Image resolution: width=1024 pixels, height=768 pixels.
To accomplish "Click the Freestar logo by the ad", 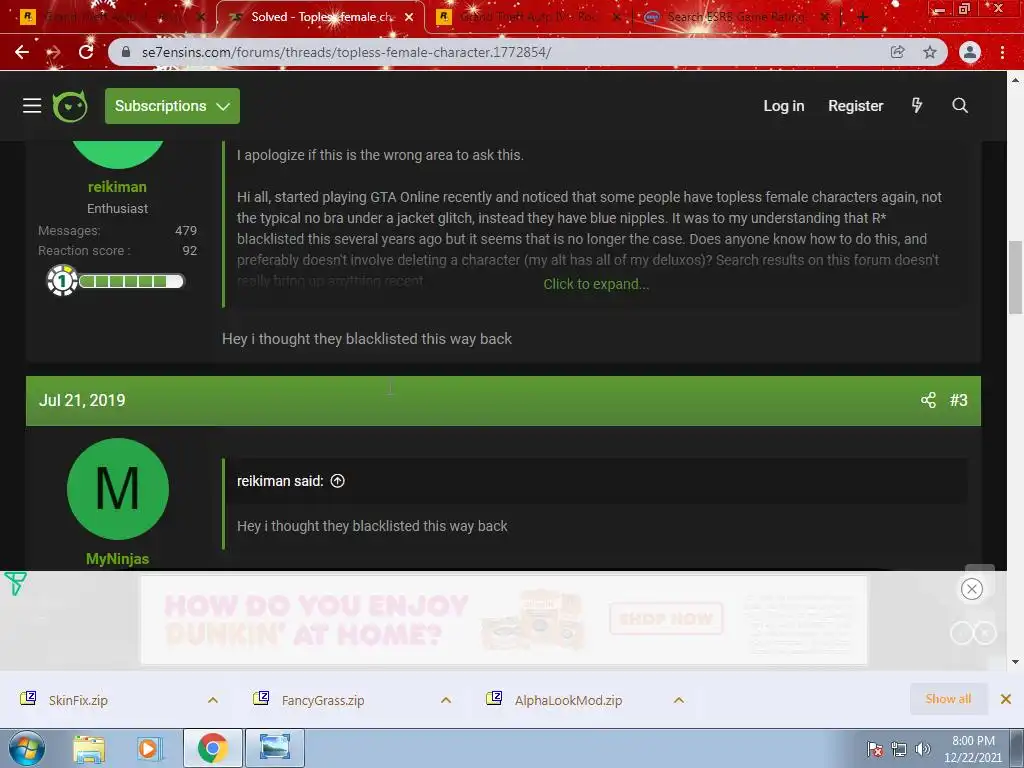I will point(15,583).
